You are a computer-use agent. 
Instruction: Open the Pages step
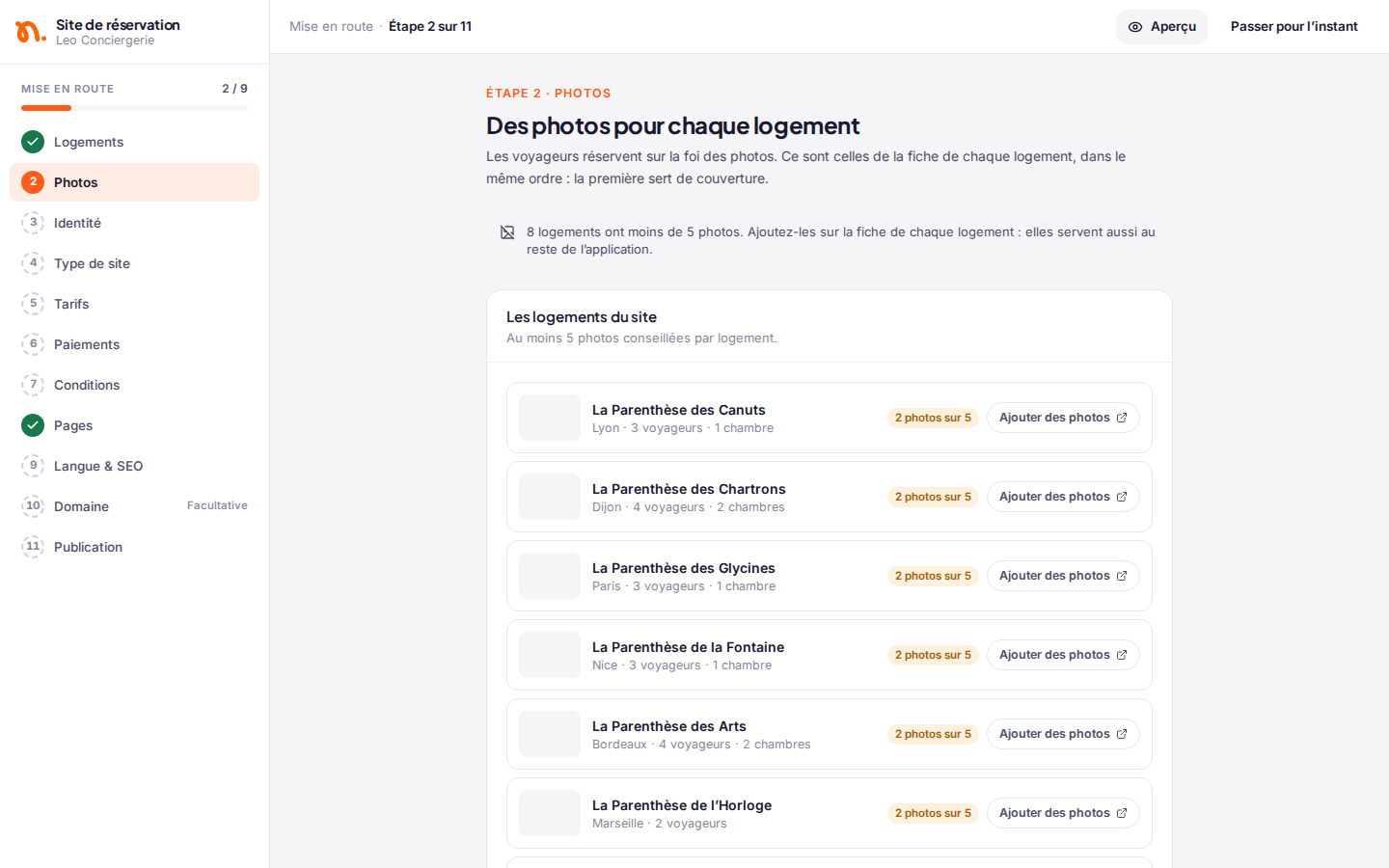(134, 425)
